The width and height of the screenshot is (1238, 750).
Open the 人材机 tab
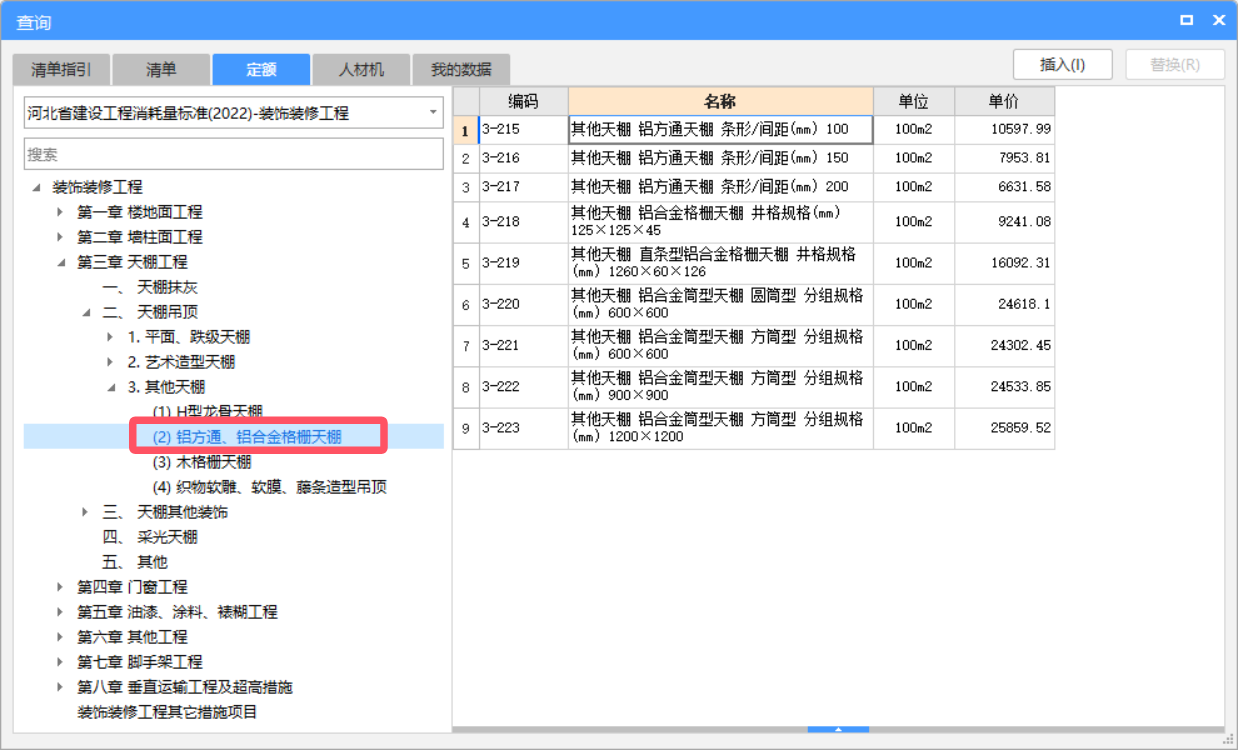[361, 69]
